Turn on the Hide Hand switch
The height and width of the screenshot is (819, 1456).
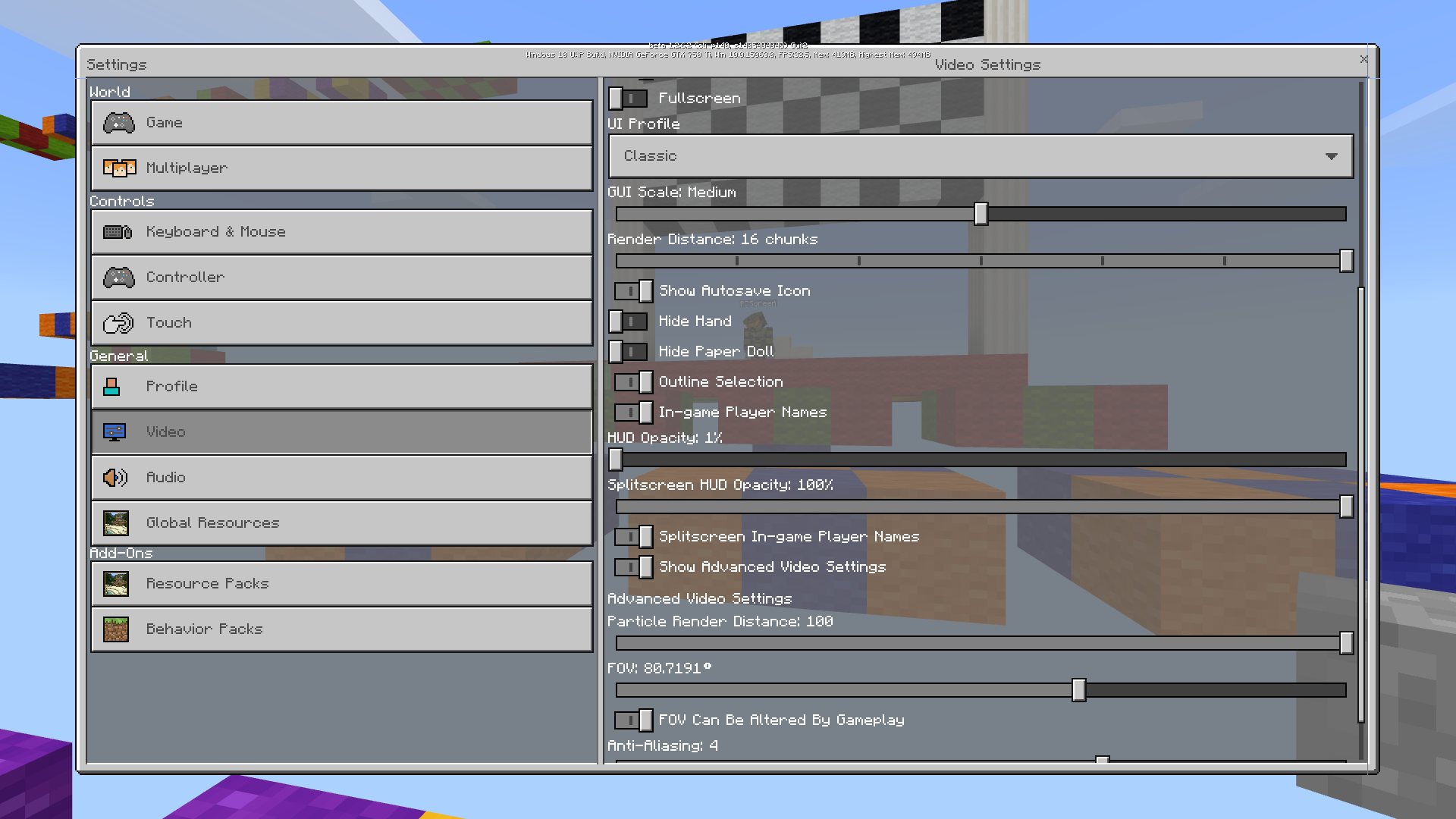629,322
